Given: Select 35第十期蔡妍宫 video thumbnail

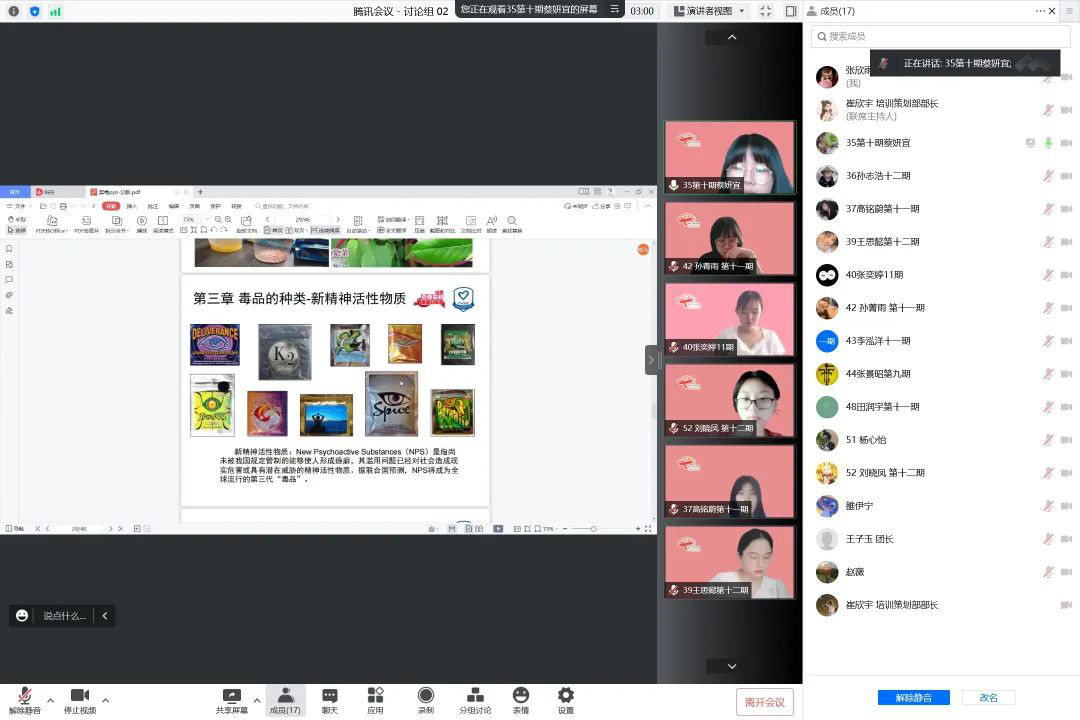Looking at the screenshot, I should [730, 157].
